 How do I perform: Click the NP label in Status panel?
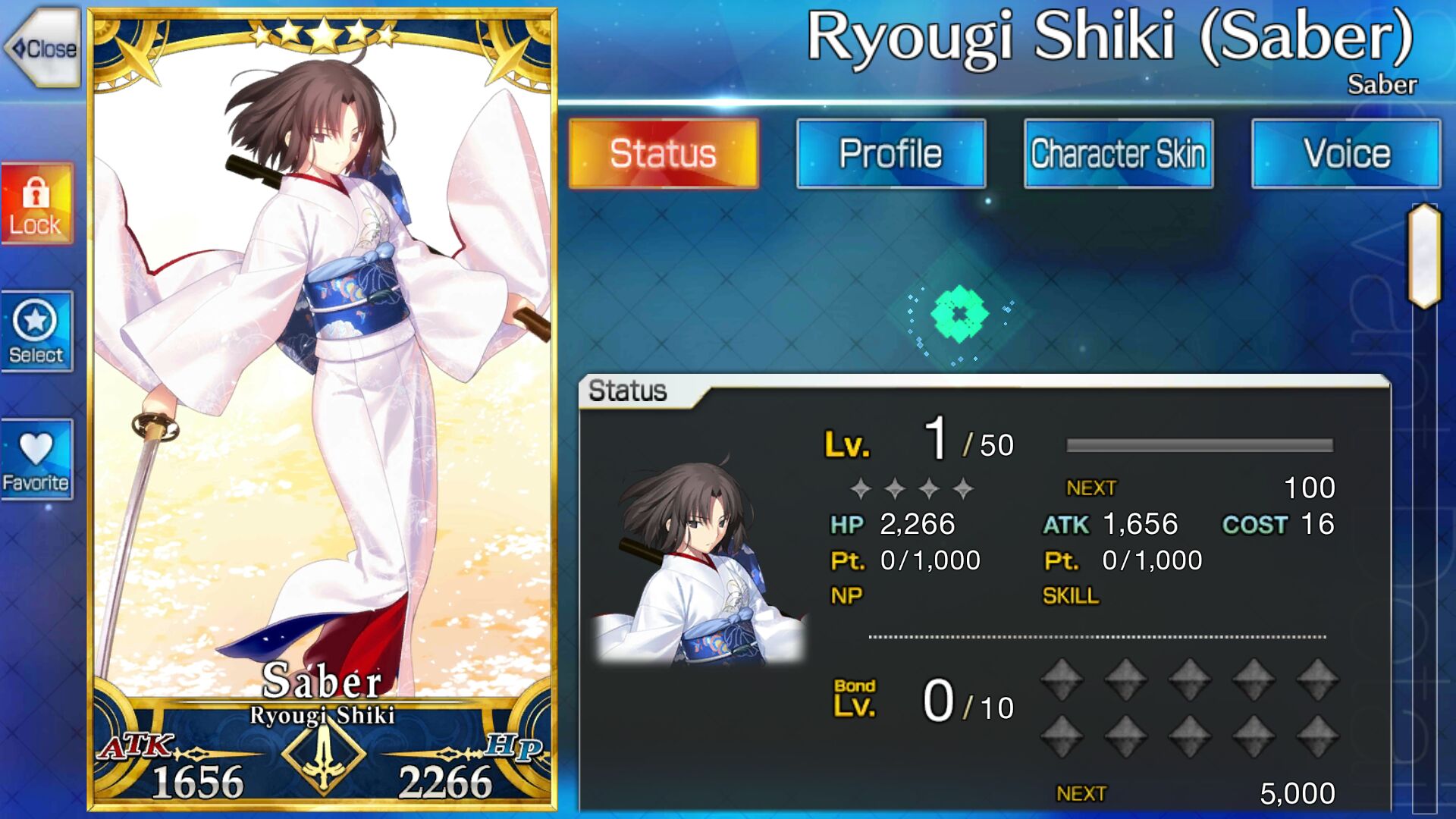click(x=846, y=596)
